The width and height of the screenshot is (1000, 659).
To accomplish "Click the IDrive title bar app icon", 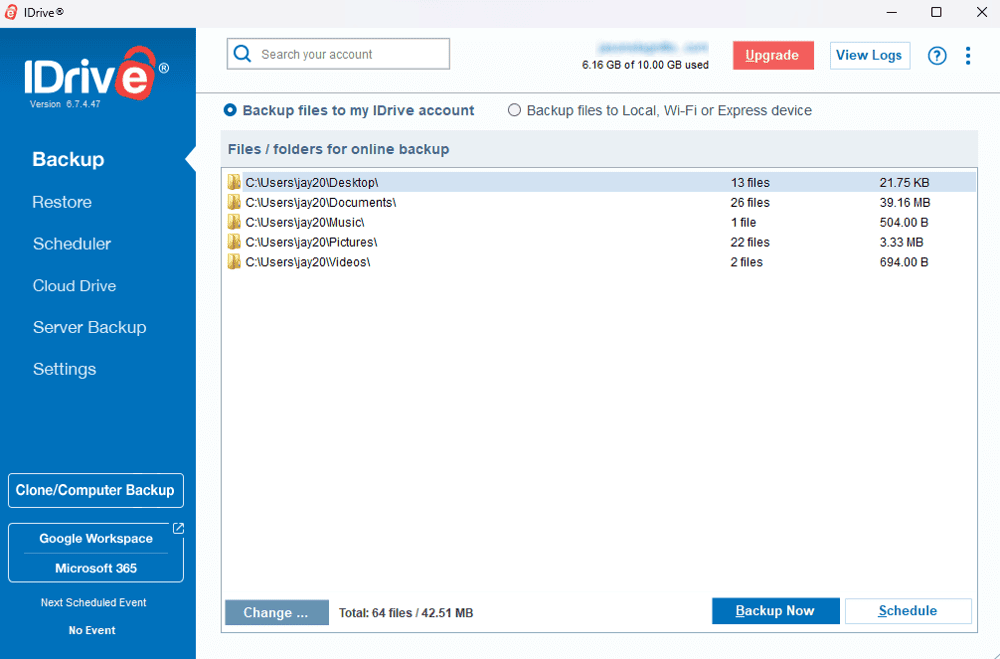I will tap(11, 12).
